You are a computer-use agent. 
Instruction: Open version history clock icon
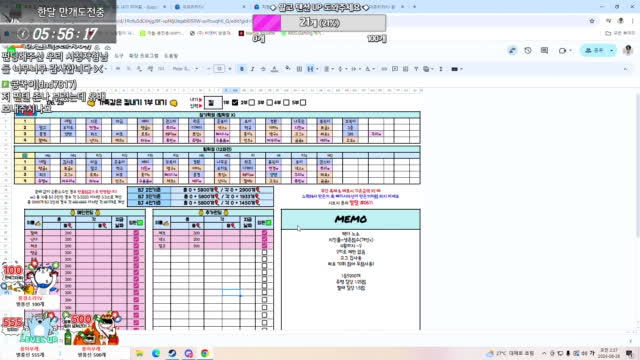click(x=528, y=51)
